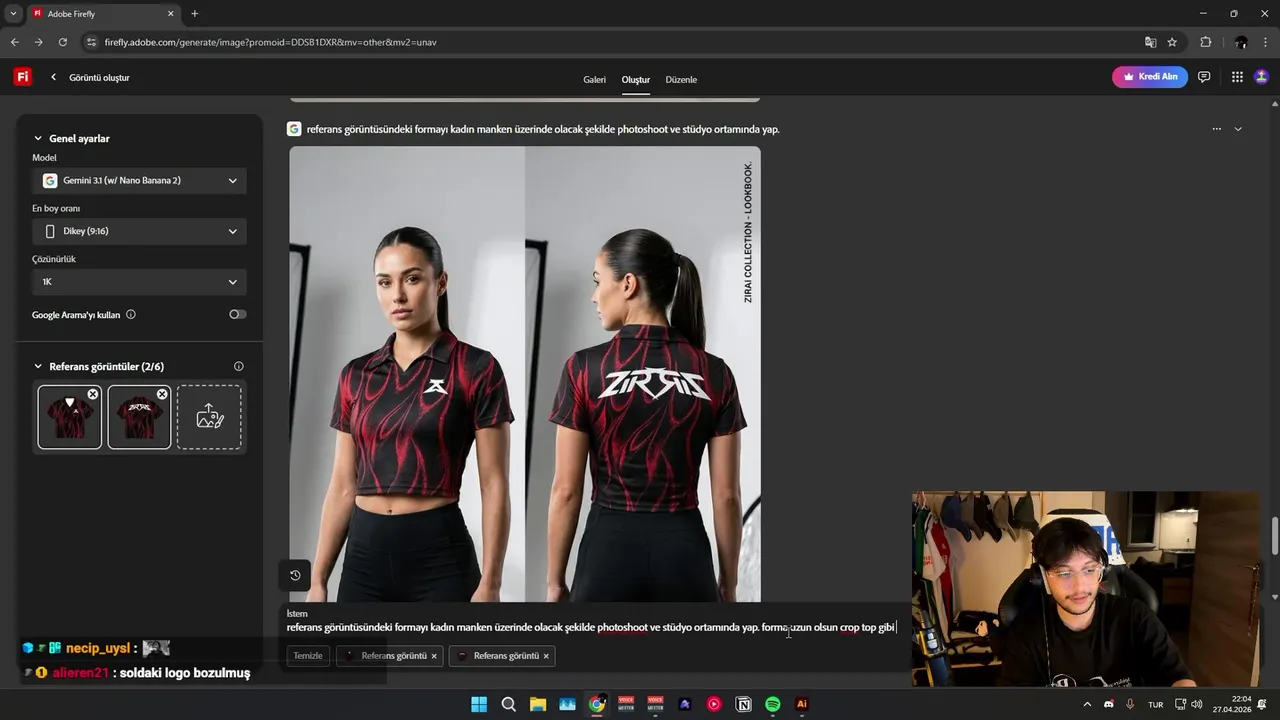Screen dimensions: 1280x720
Task: Click the browser forward arrow
Action: coord(38,42)
